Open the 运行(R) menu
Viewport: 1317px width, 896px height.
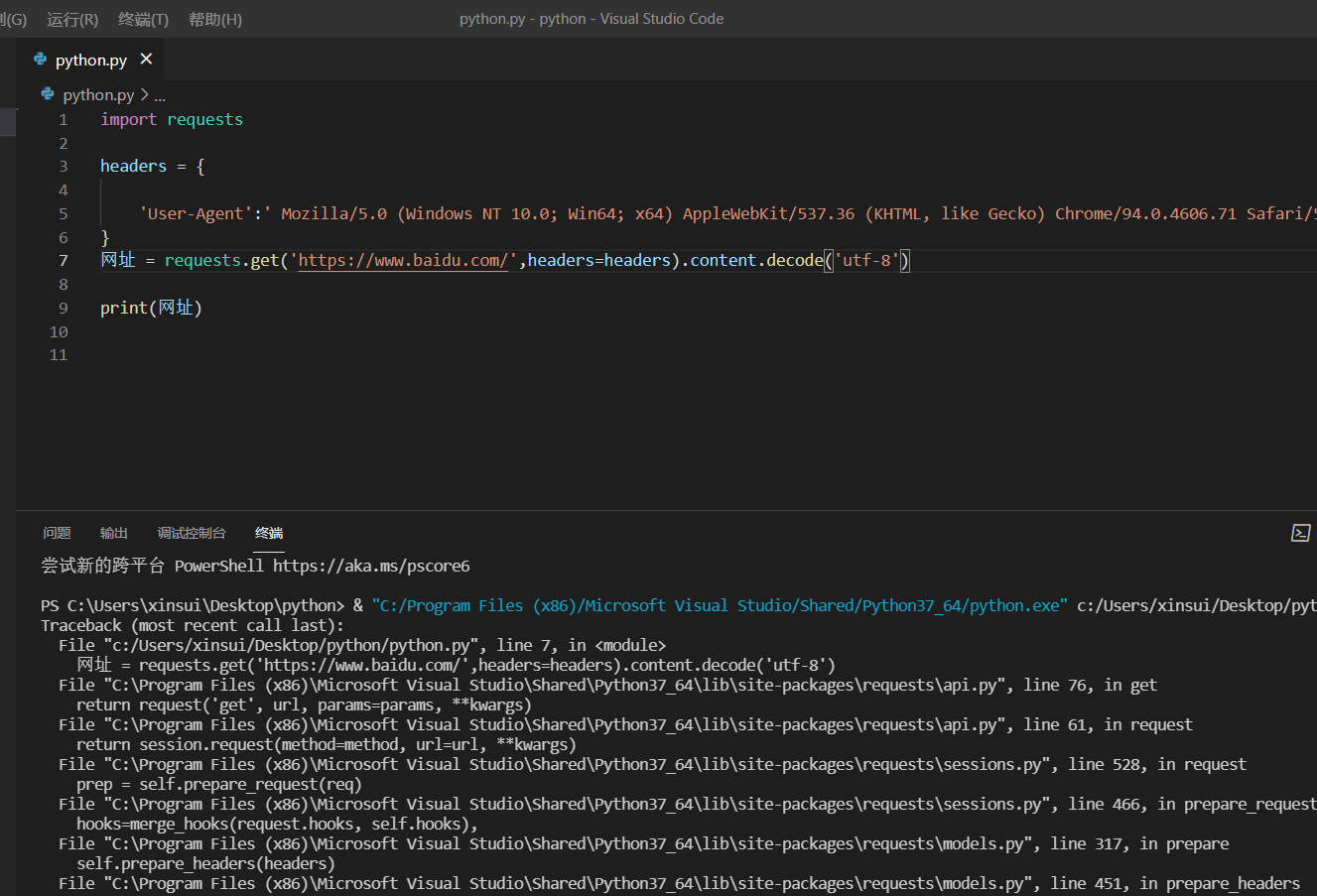(x=72, y=20)
